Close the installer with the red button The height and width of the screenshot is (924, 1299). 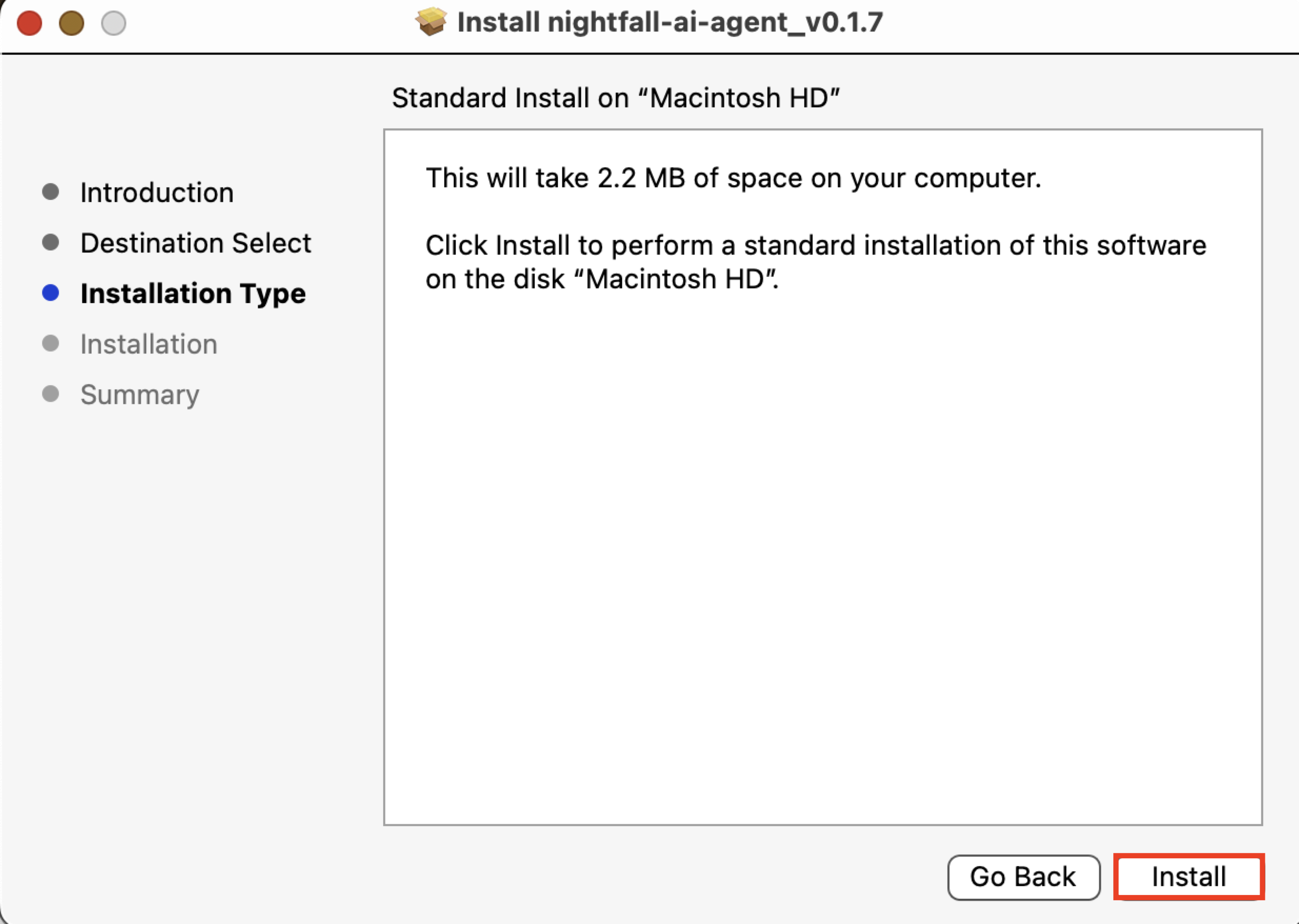click(x=29, y=23)
